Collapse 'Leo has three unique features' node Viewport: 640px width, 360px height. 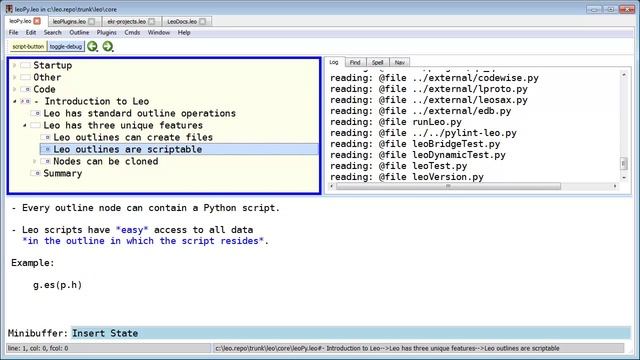(x=25, y=125)
